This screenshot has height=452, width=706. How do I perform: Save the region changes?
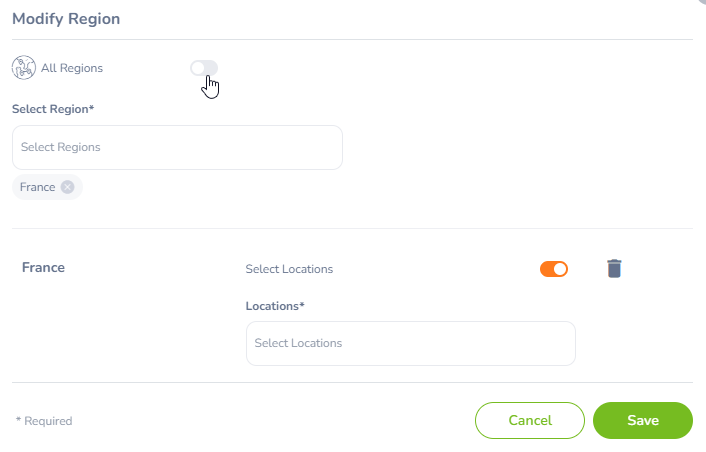click(x=643, y=420)
